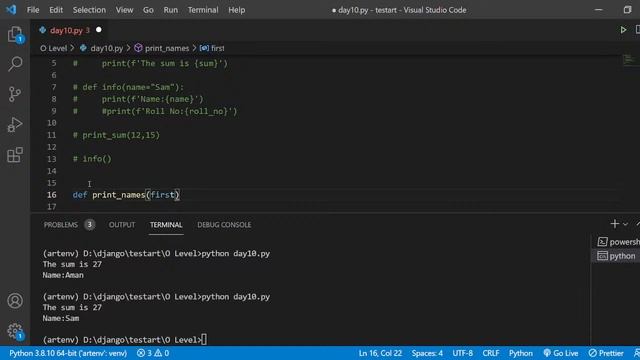Screen dimensions: 640x360
Task: Open the Accounts menu icon
Action: (x=15, y=301)
